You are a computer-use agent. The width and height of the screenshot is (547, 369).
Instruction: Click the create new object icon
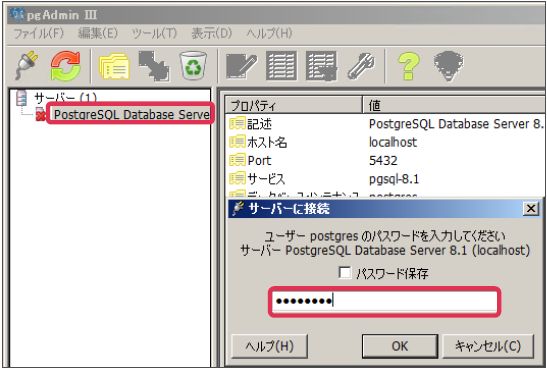[x=154, y=66]
